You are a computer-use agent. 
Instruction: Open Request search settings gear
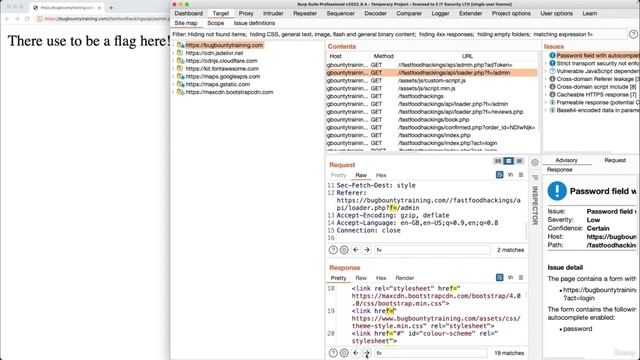coord(344,250)
